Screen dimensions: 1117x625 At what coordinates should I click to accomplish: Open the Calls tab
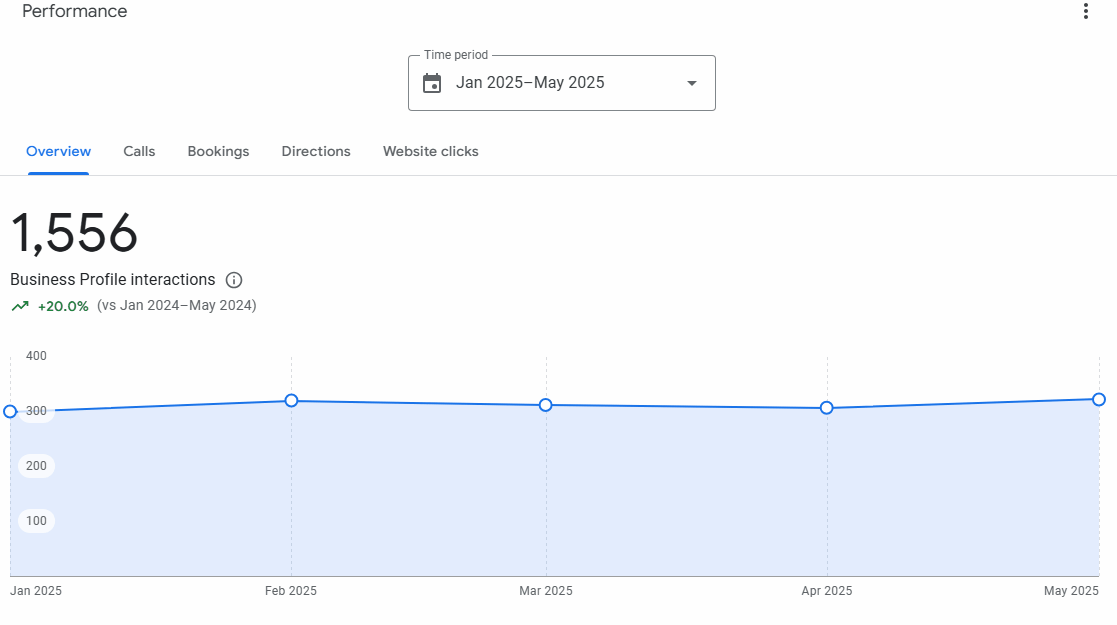139,152
